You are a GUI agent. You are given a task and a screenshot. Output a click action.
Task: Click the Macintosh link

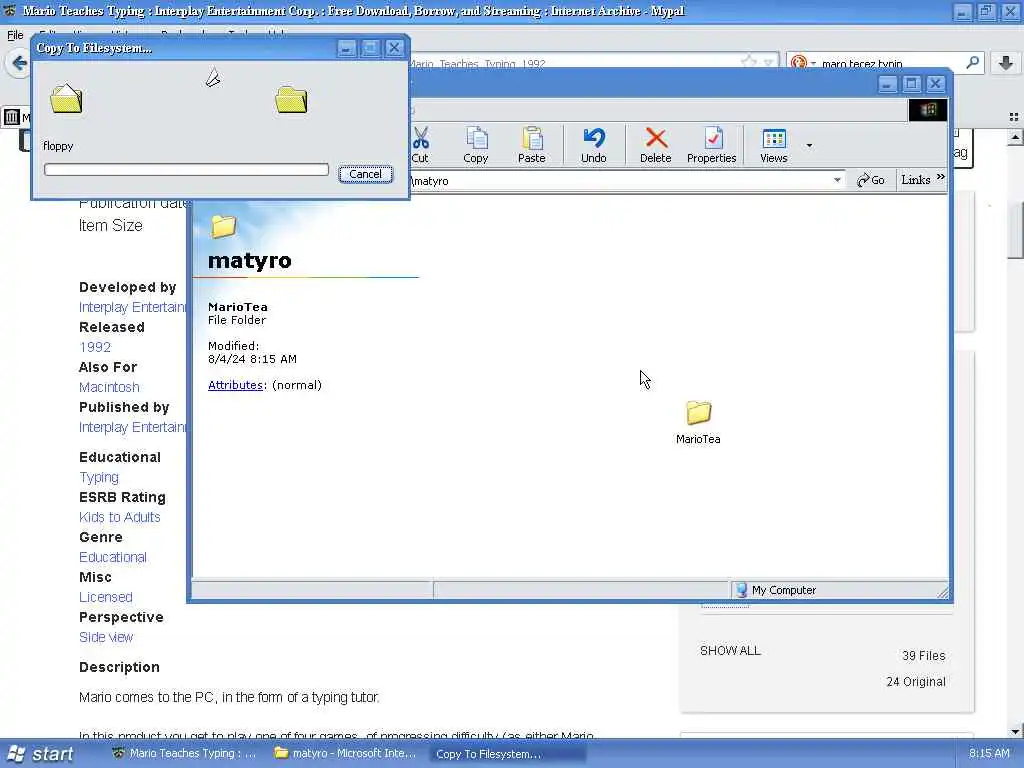tap(109, 387)
